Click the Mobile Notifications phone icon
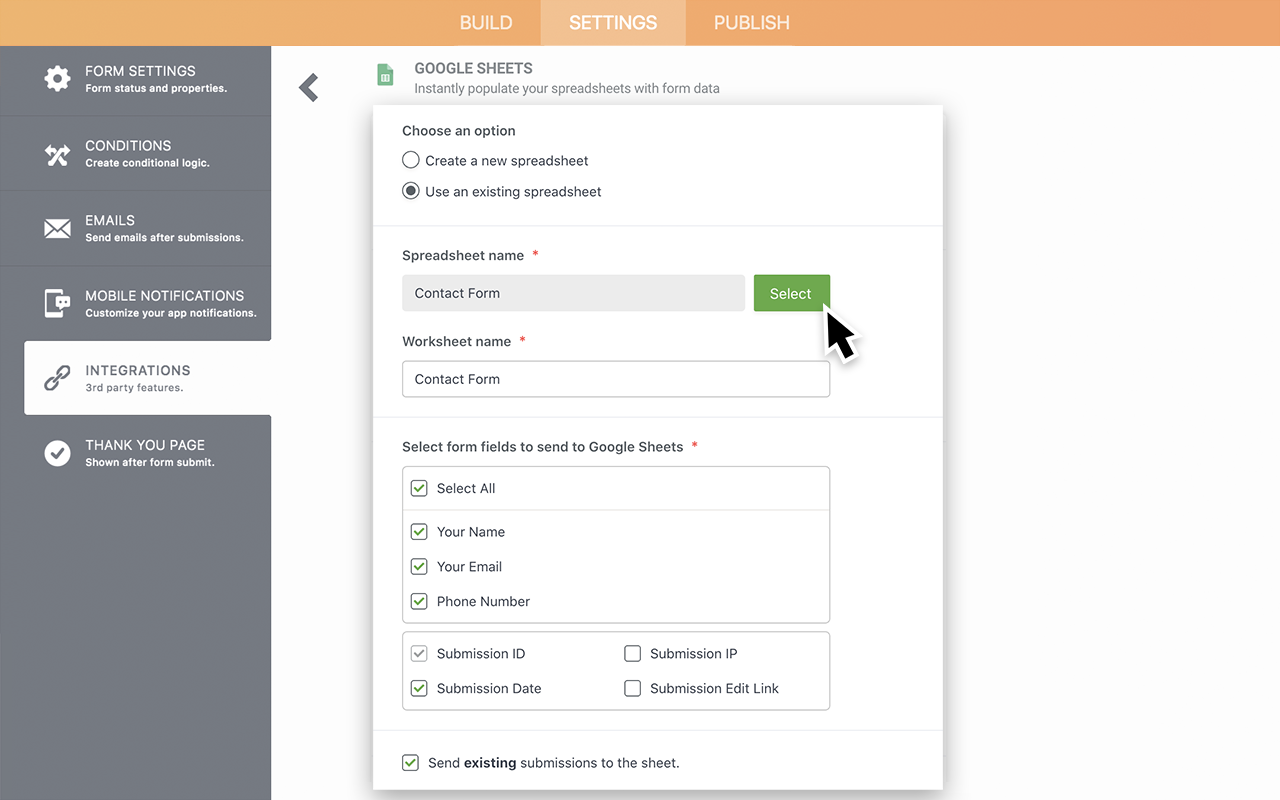Image resolution: width=1280 pixels, height=800 pixels. (58, 303)
